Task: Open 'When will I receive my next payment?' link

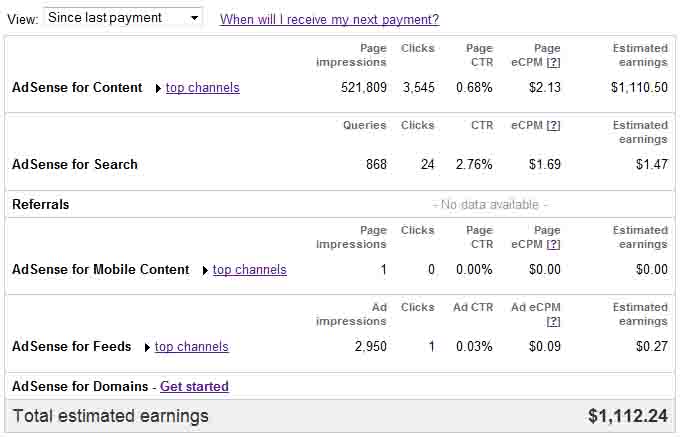Action: point(329,19)
